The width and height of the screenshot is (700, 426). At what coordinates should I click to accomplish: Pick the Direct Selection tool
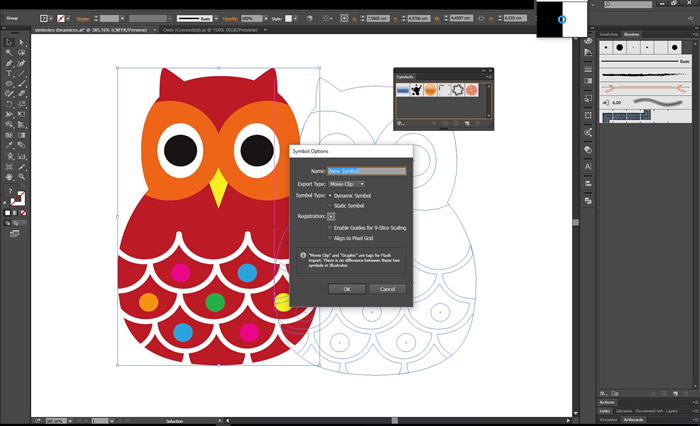[21, 42]
